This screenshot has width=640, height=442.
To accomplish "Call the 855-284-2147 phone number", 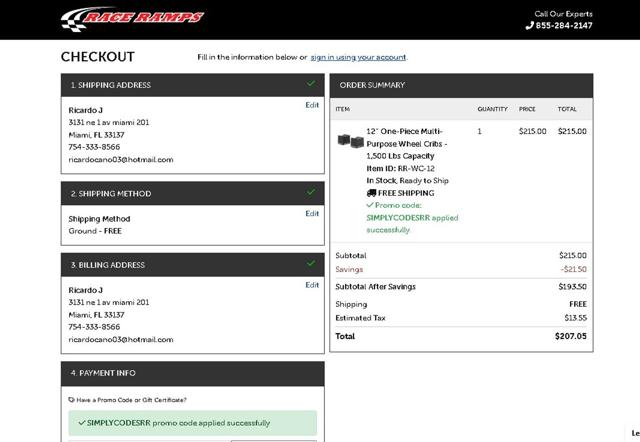I will 564,25.
